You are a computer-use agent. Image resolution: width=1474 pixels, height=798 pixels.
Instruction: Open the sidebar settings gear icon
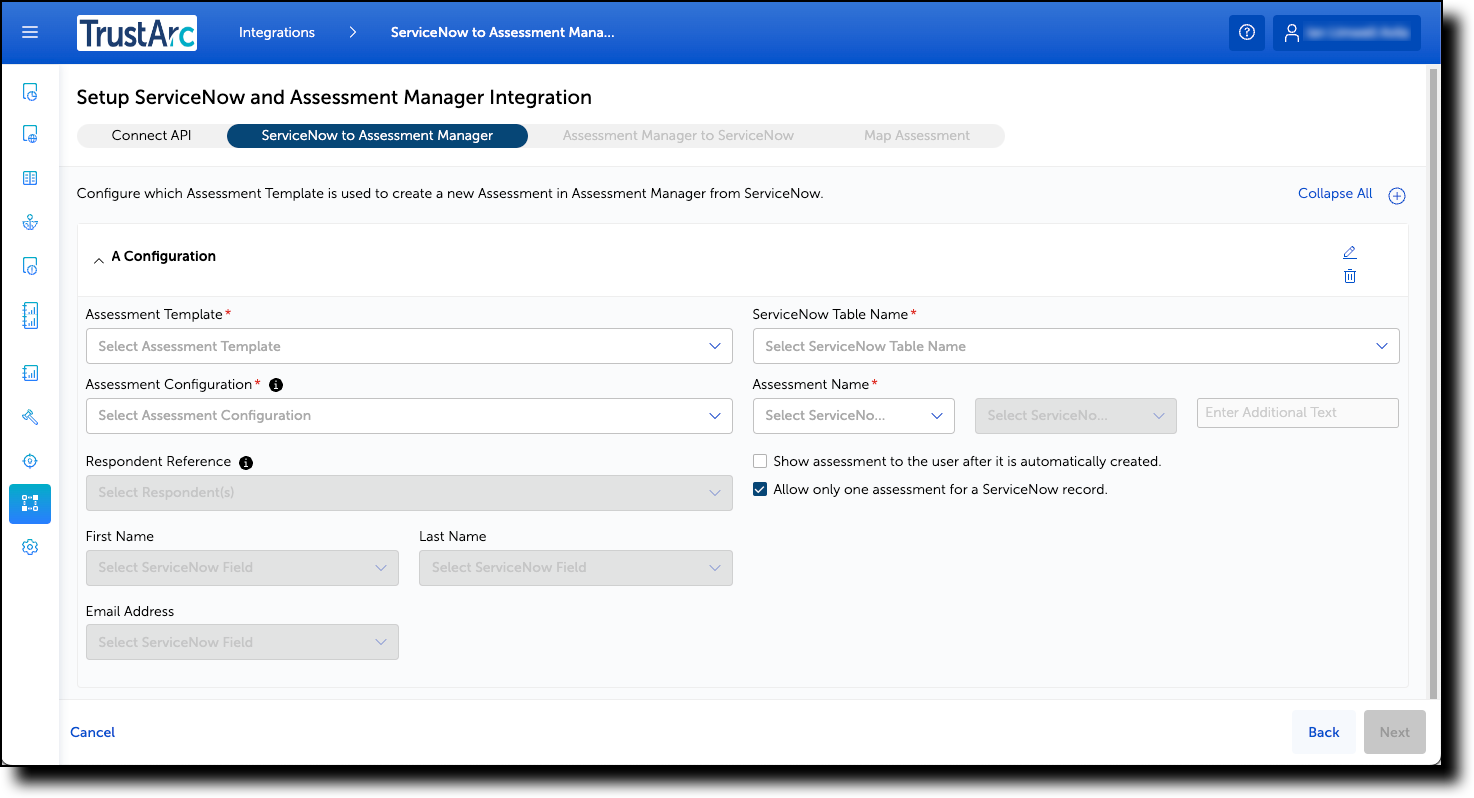(30, 547)
